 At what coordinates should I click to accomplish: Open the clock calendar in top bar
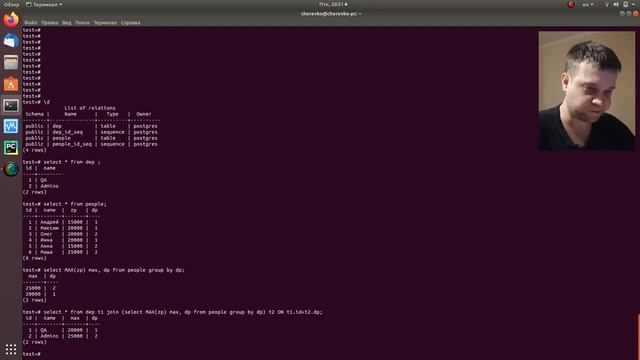pos(333,4)
